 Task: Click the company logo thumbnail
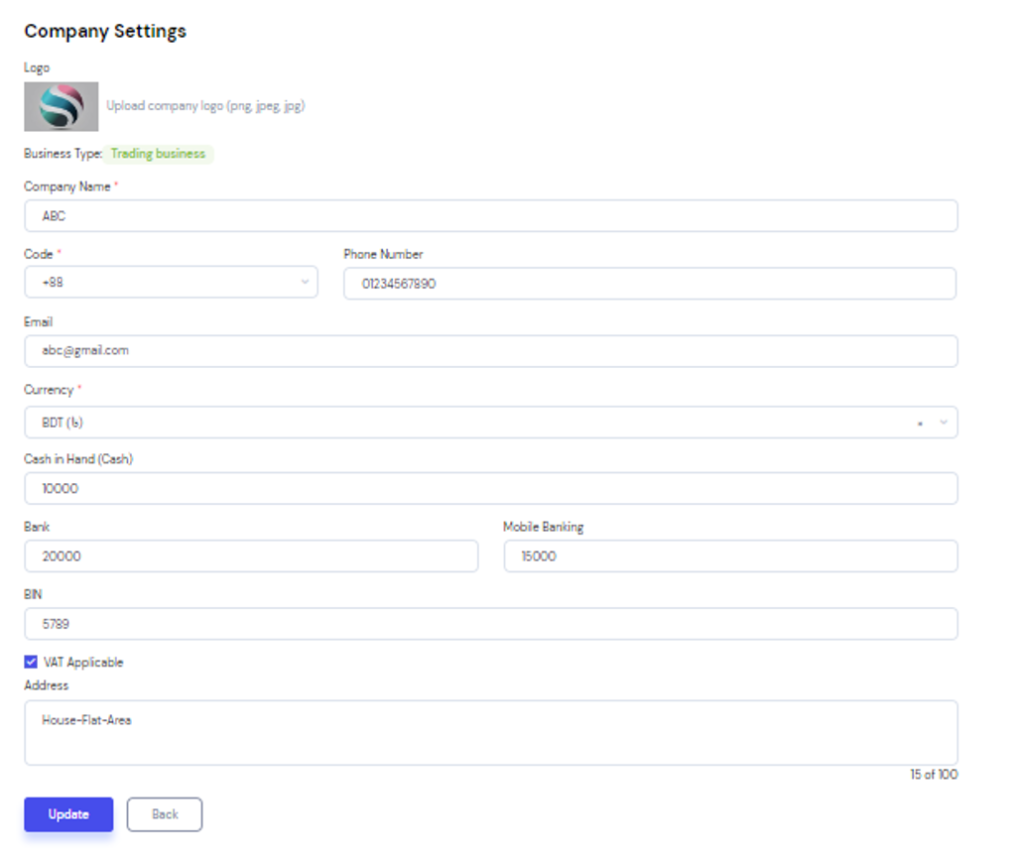pyautogui.click(x=61, y=106)
